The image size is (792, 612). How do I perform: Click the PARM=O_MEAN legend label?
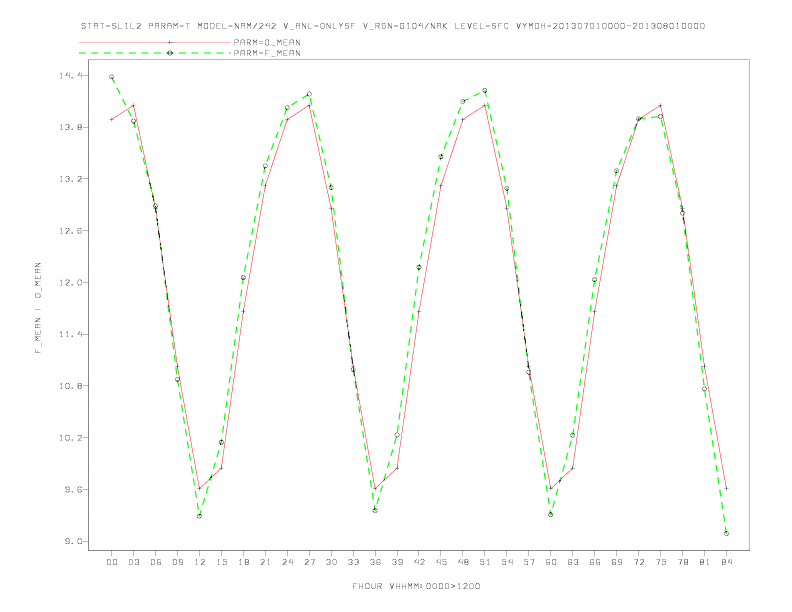(x=267, y=42)
